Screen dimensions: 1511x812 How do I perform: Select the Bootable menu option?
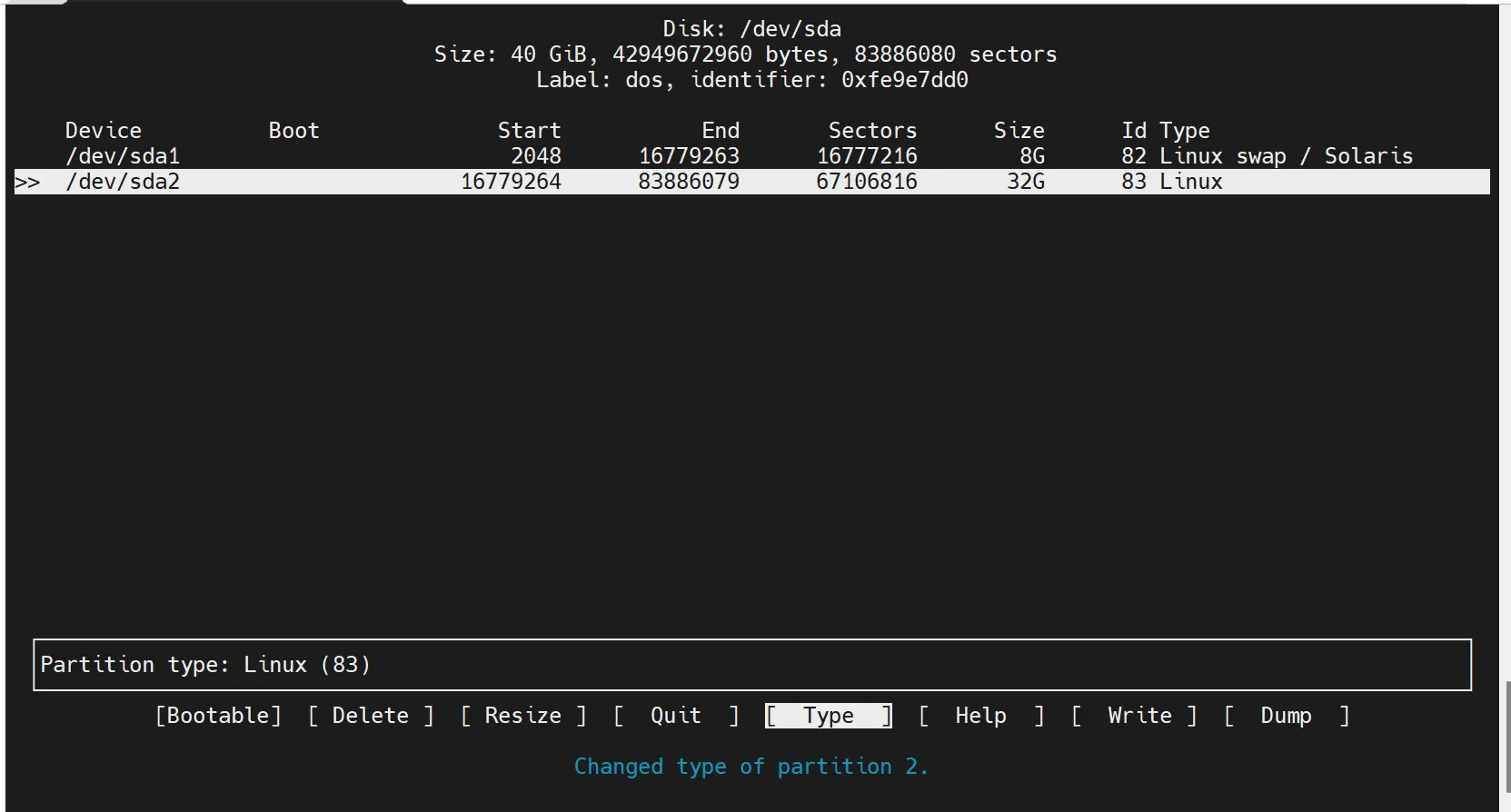tap(218, 716)
